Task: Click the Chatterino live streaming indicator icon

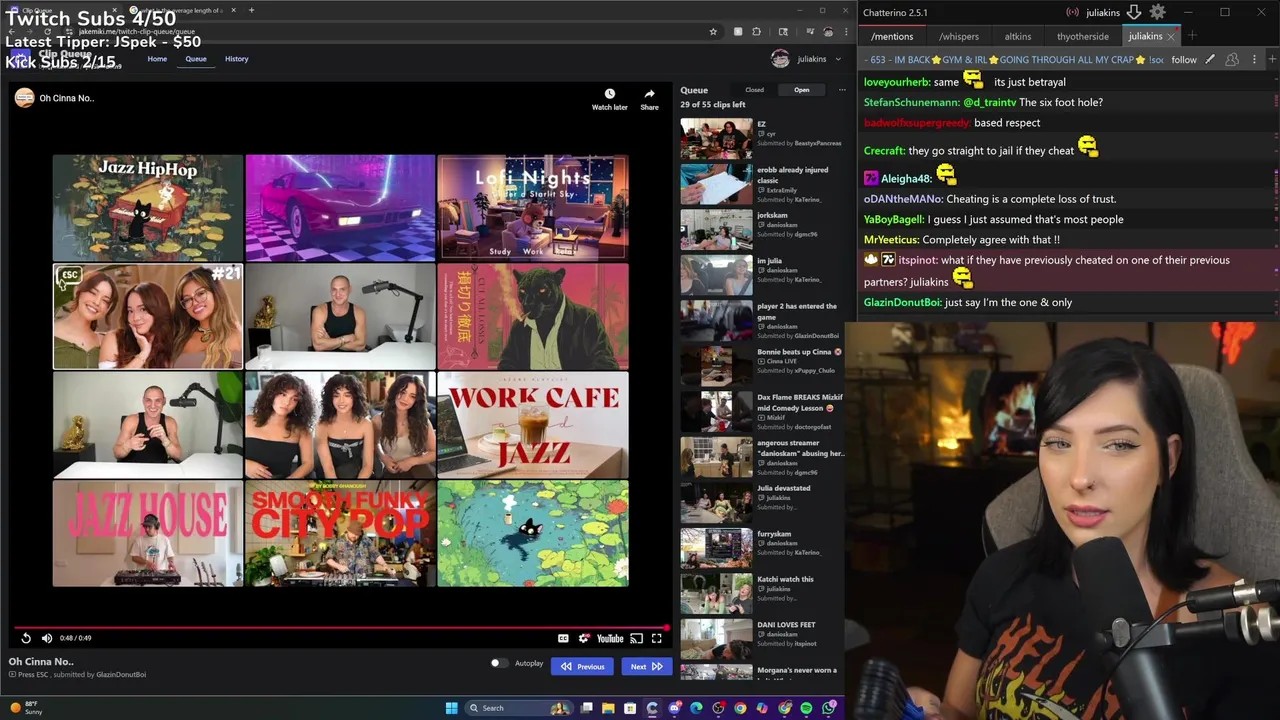Action: pyautogui.click(x=1073, y=12)
